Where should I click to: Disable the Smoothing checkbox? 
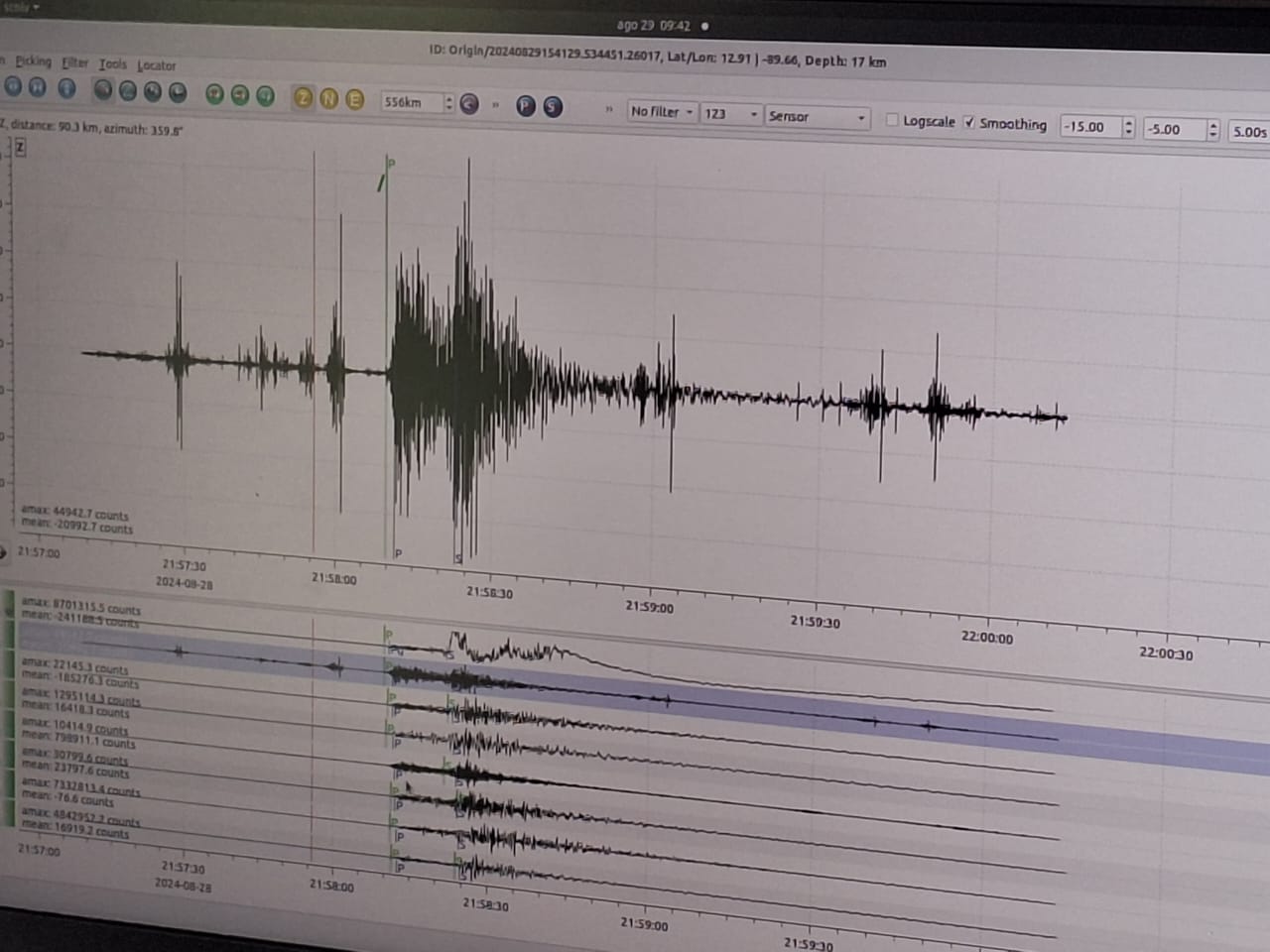969,122
